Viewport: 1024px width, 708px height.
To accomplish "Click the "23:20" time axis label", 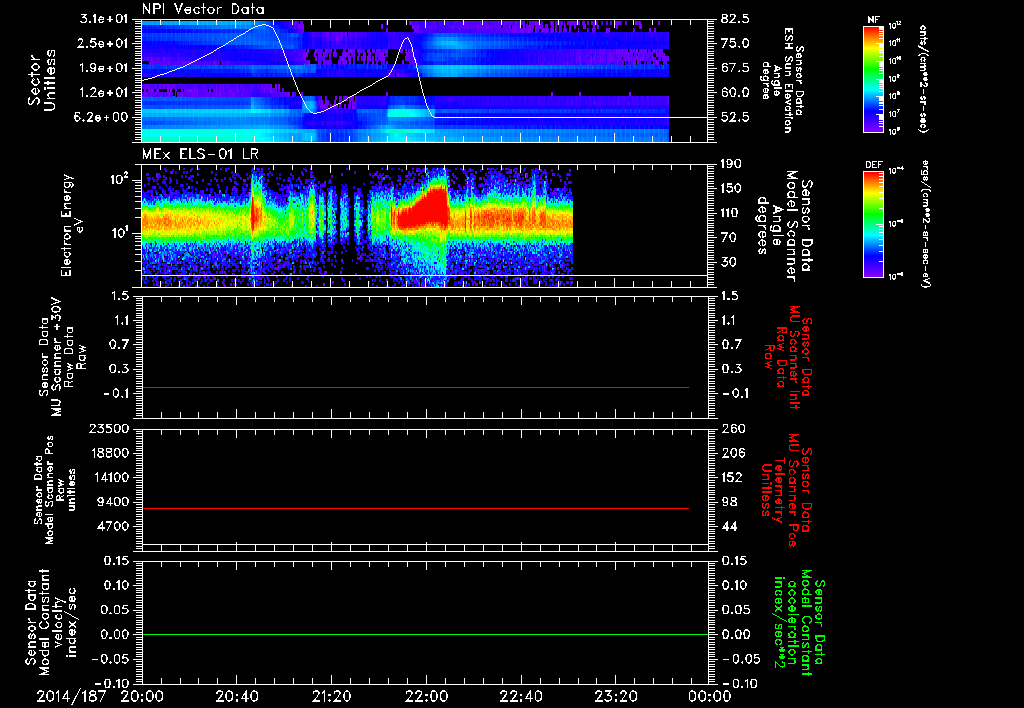I will (615, 696).
